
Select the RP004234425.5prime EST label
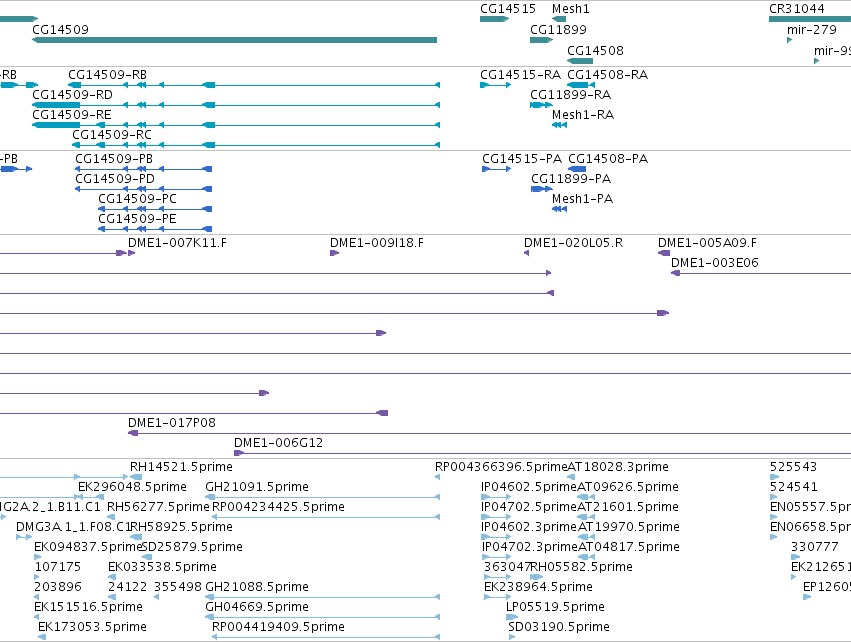pos(278,507)
